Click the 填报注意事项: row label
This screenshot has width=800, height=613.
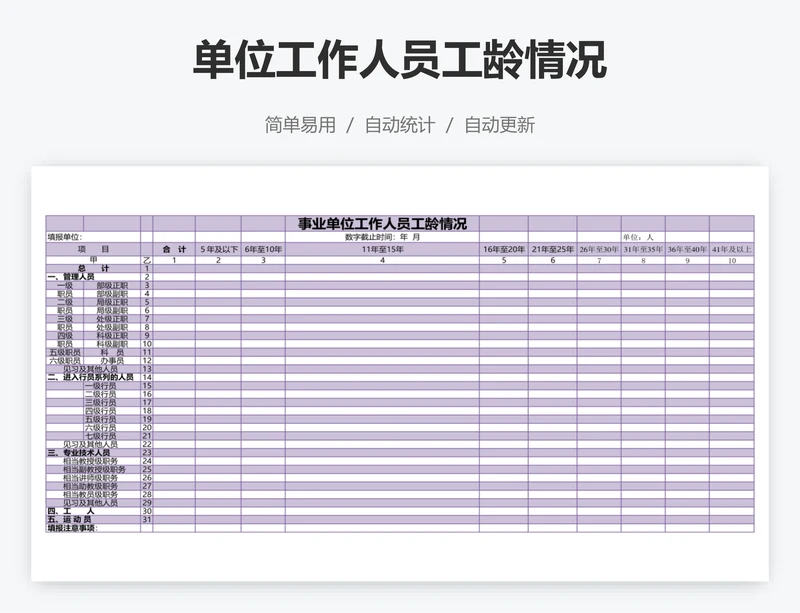(x=72, y=528)
